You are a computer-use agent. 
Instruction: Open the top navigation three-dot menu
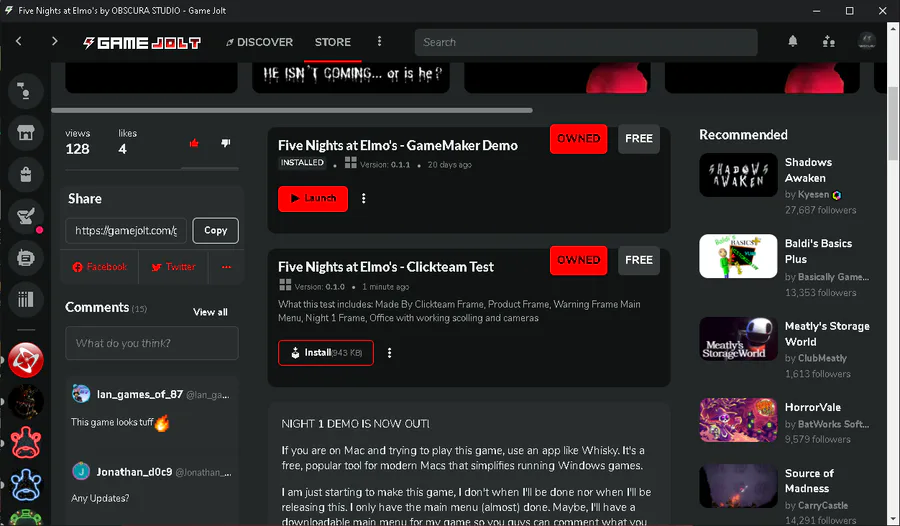[379, 41]
